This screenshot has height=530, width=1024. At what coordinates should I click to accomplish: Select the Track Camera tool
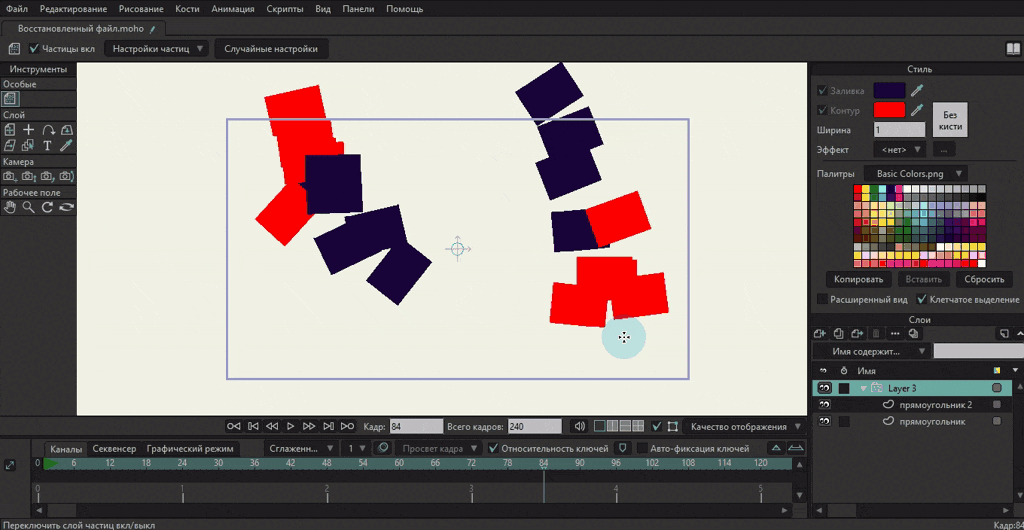tap(10, 176)
